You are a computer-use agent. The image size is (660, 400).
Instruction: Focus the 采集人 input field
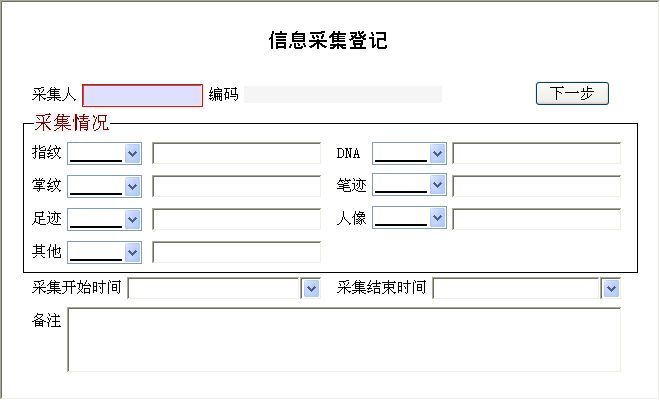(142, 95)
